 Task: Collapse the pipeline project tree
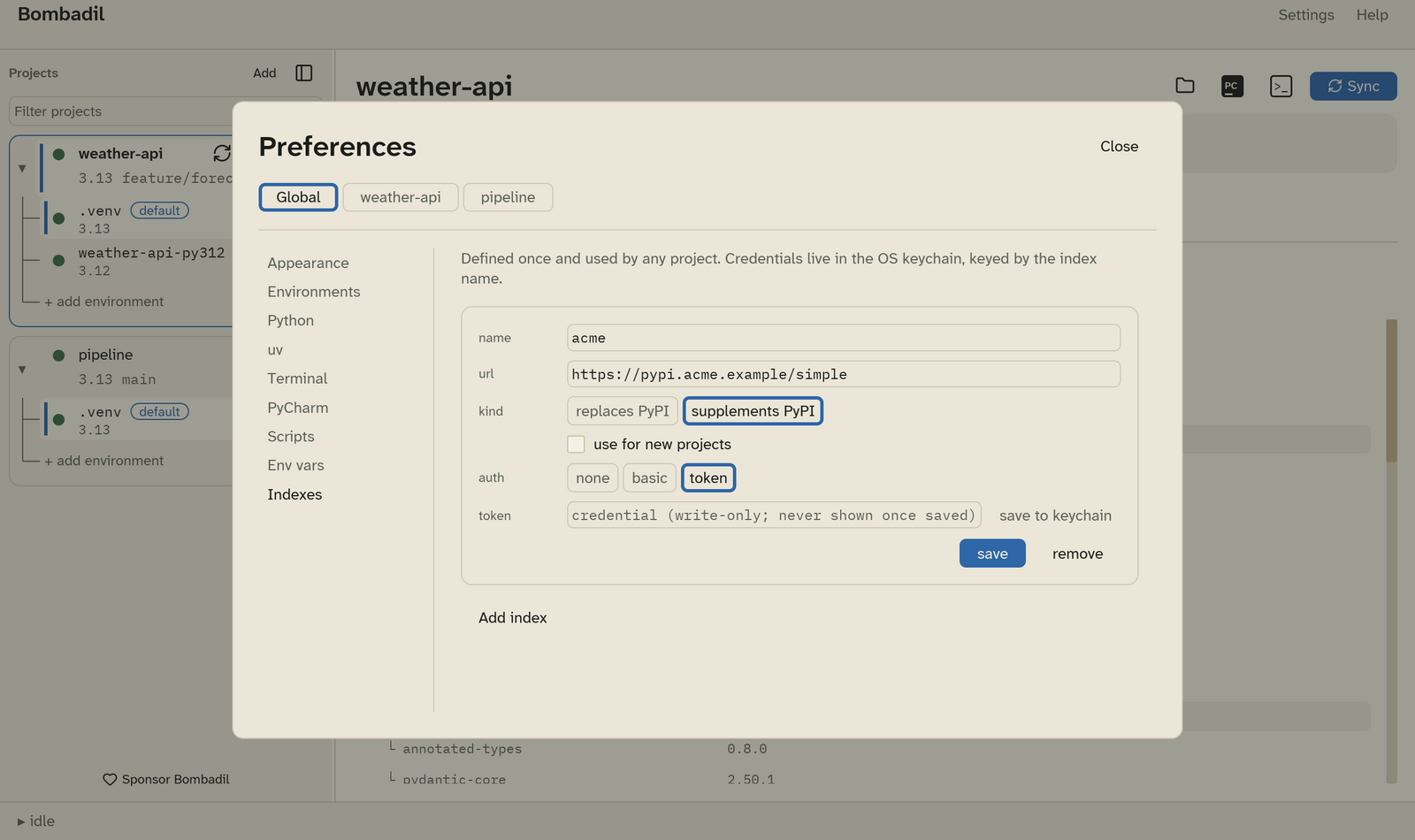22,369
